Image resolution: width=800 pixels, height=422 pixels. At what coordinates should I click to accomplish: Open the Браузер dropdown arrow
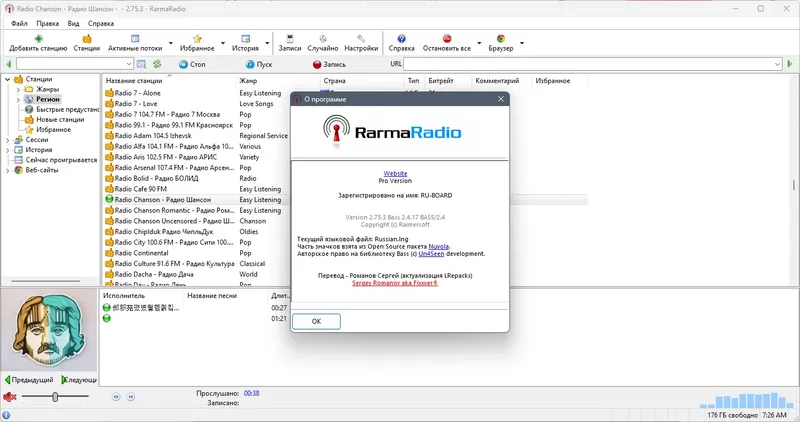click(x=521, y=43)
